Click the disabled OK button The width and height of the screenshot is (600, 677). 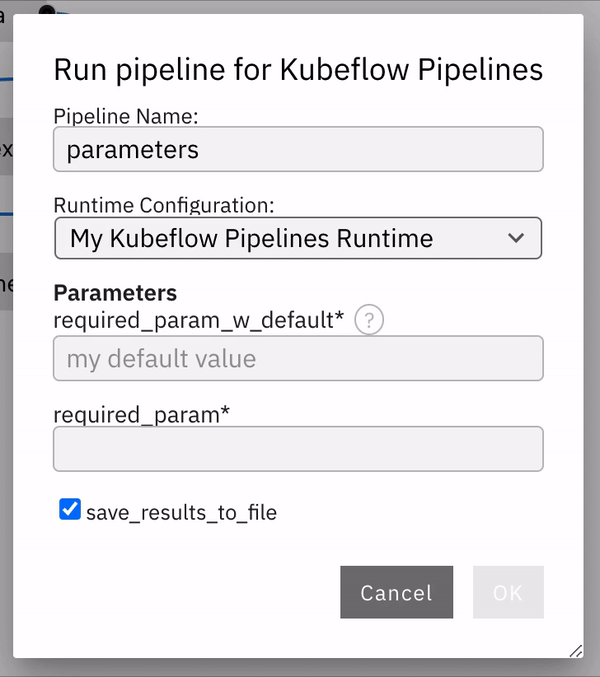point(508,592)
